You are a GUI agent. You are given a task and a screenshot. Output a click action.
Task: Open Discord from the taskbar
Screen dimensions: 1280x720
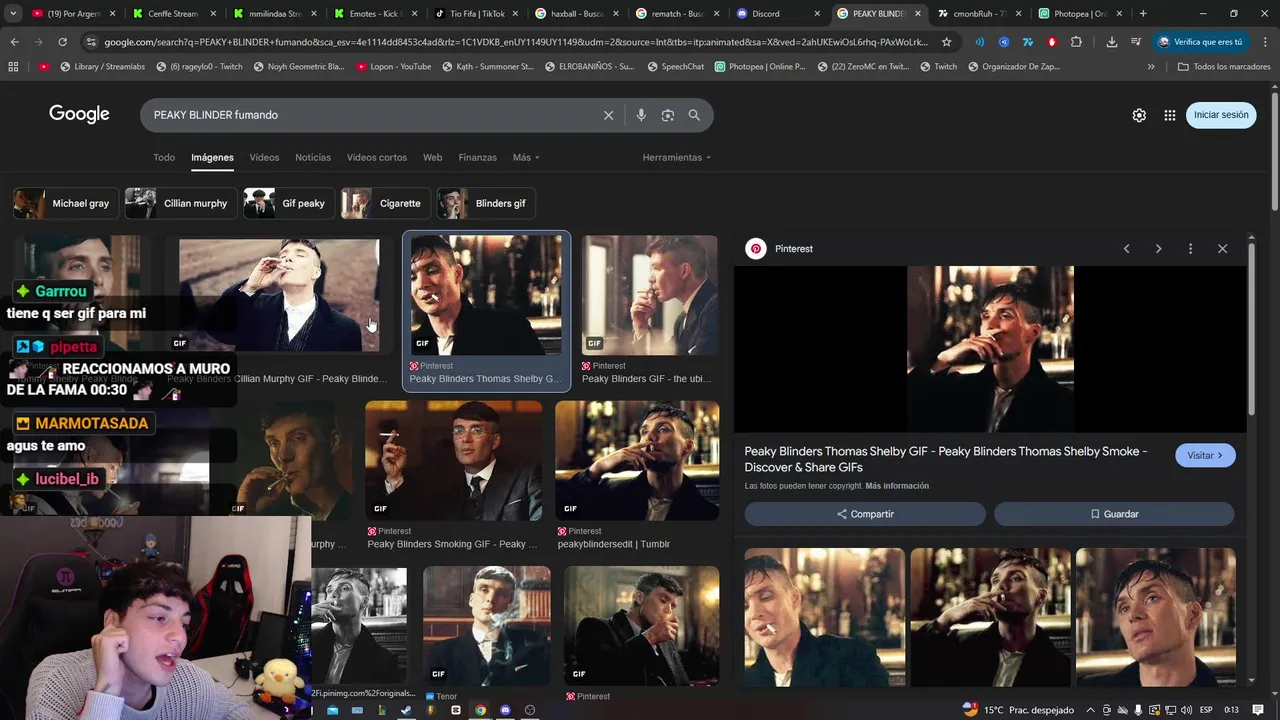pos(505,710)
